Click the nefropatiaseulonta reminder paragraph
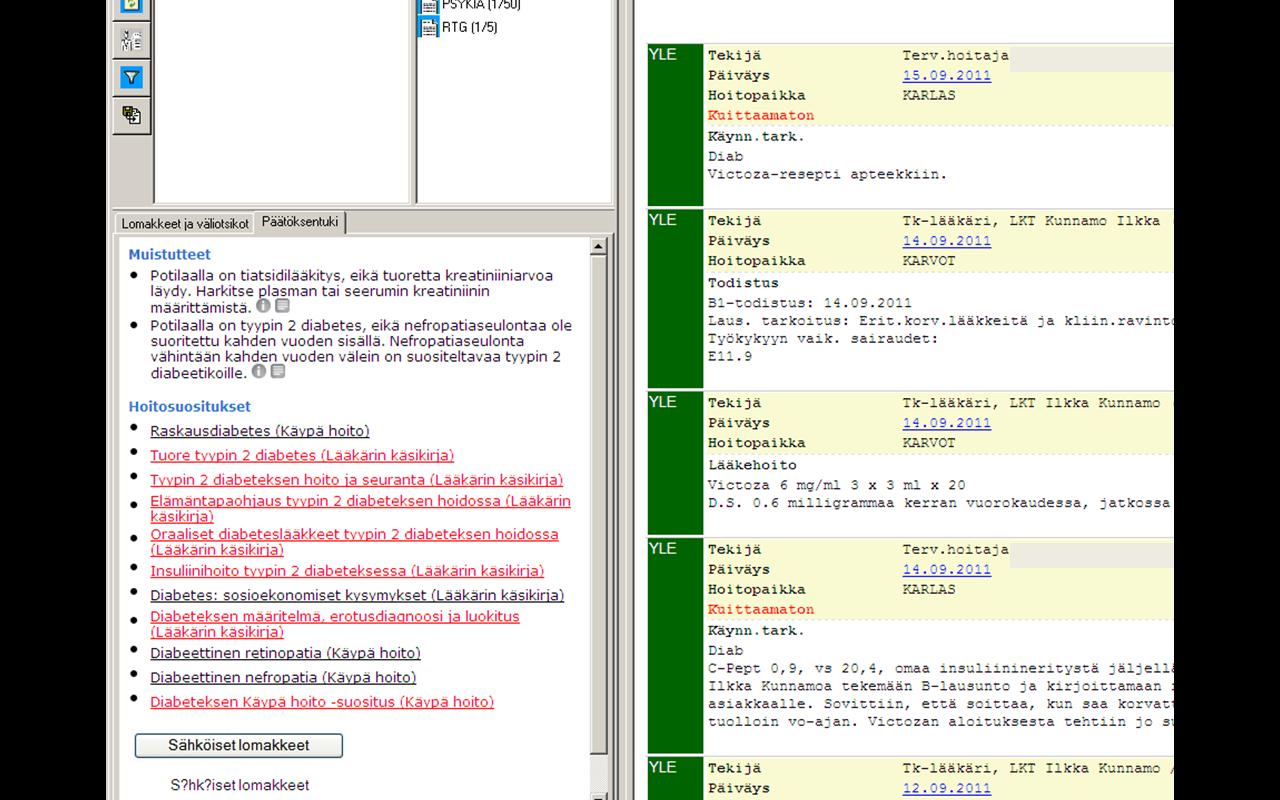The width and height of the screenshot is (1280, 800). (x=361, y=348)
